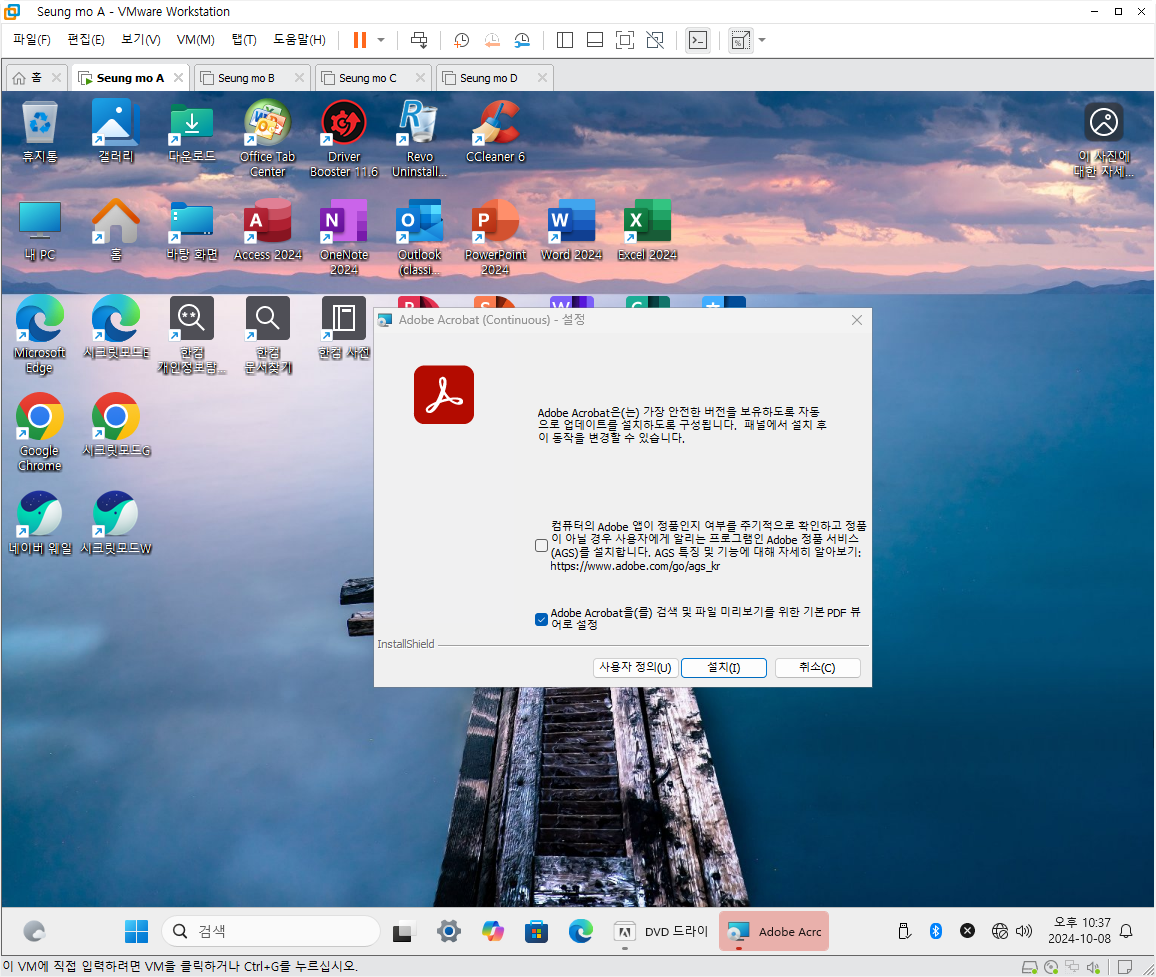Click the VMware pause button
Viewport: 1156px width, 977px height.
coord(360,40)
